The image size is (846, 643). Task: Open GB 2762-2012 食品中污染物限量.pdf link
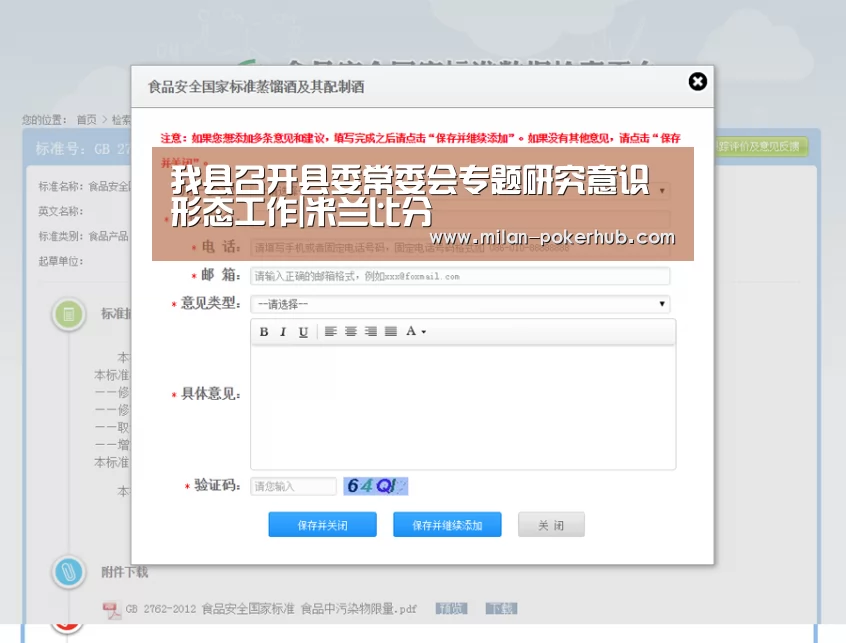271,609
